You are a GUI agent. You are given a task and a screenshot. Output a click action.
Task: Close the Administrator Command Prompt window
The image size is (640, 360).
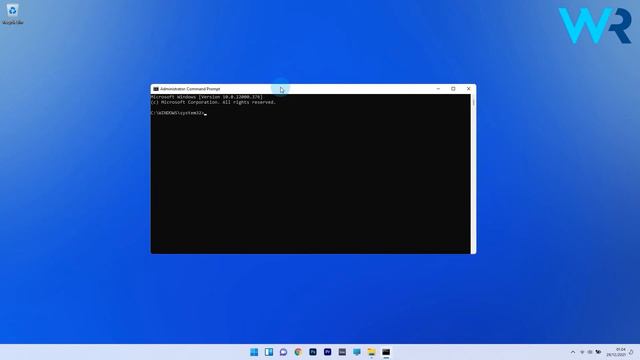468,89
